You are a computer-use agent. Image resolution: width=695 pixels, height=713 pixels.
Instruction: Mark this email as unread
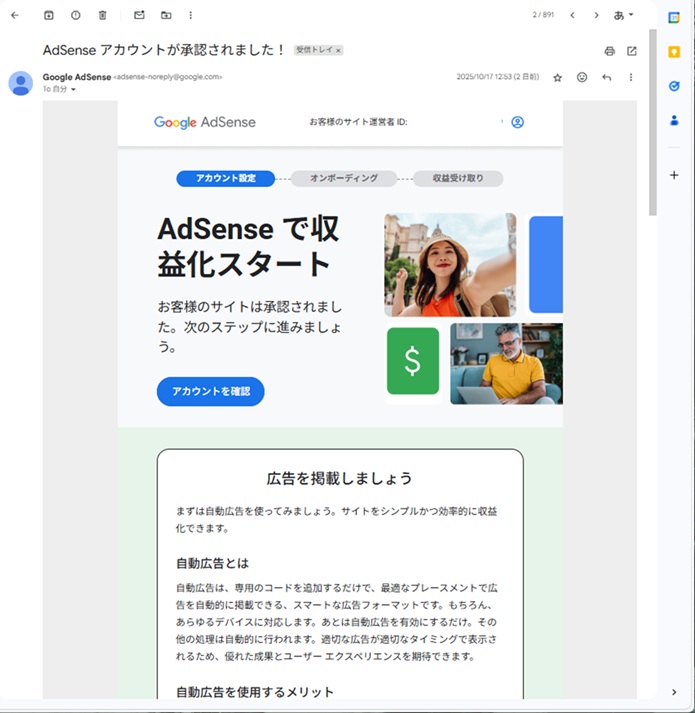click(x=139, y=15)
